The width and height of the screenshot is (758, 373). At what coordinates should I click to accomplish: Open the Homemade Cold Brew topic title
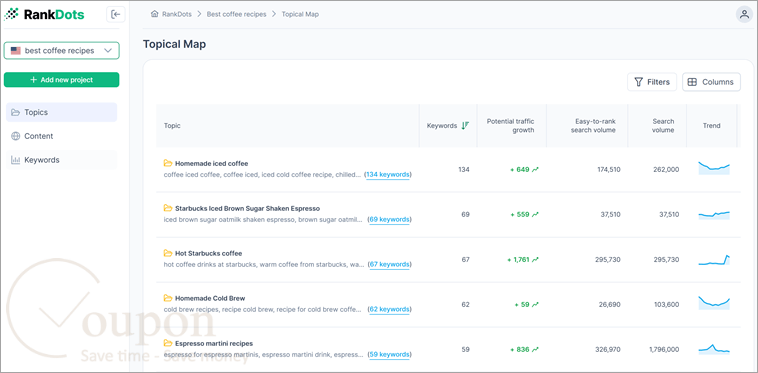click(x=210, y=298)
